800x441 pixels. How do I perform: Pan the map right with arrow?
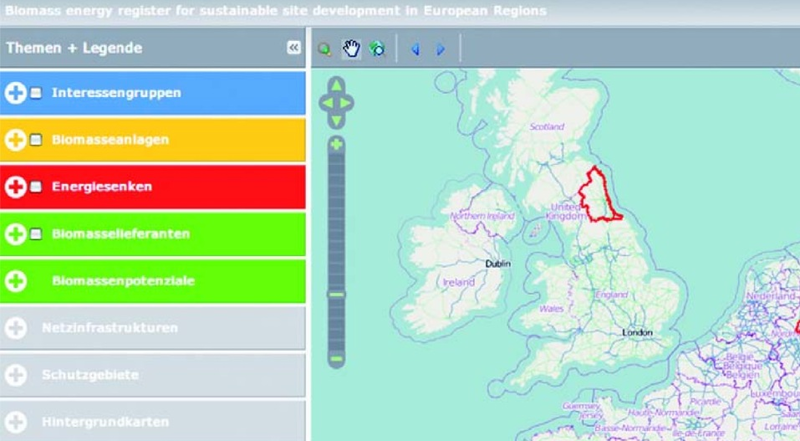(x=349, y=102)
